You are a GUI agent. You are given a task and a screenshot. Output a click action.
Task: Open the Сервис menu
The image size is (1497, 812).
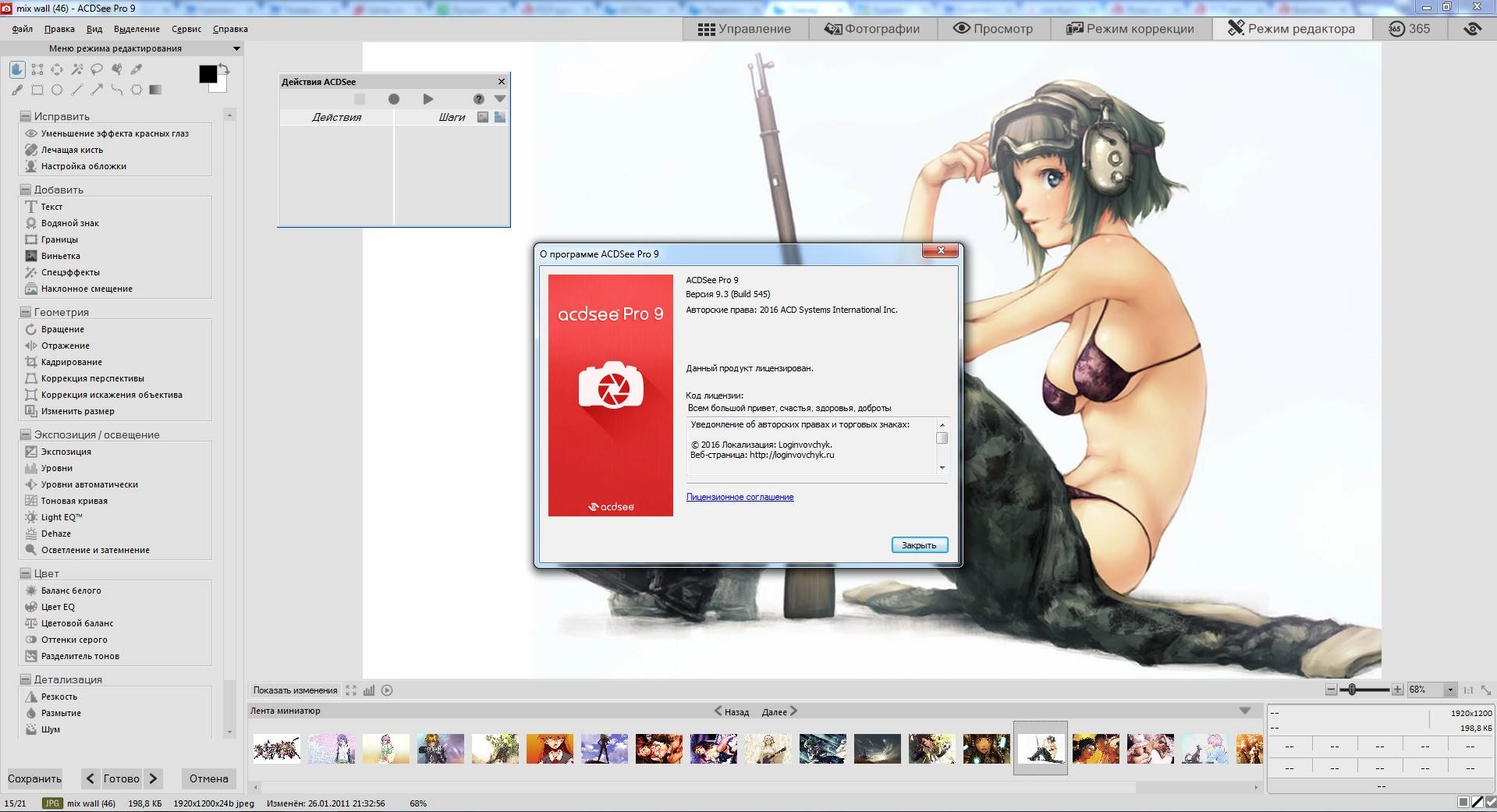[186, 29]
